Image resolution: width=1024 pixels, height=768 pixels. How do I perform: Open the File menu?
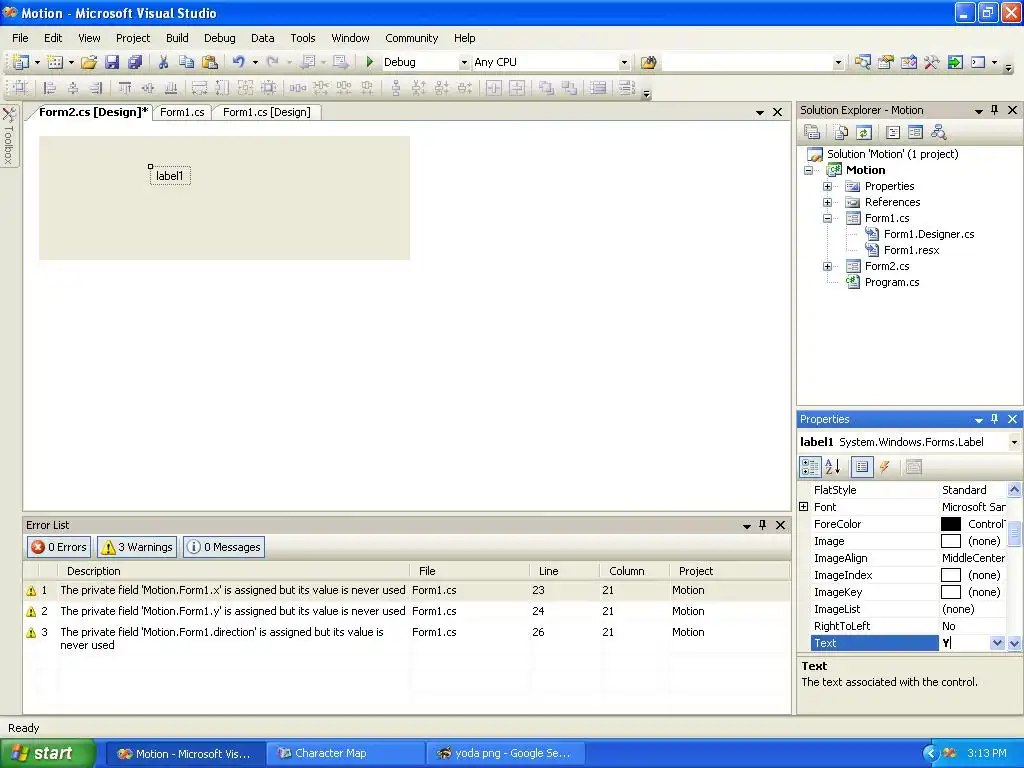20,38
